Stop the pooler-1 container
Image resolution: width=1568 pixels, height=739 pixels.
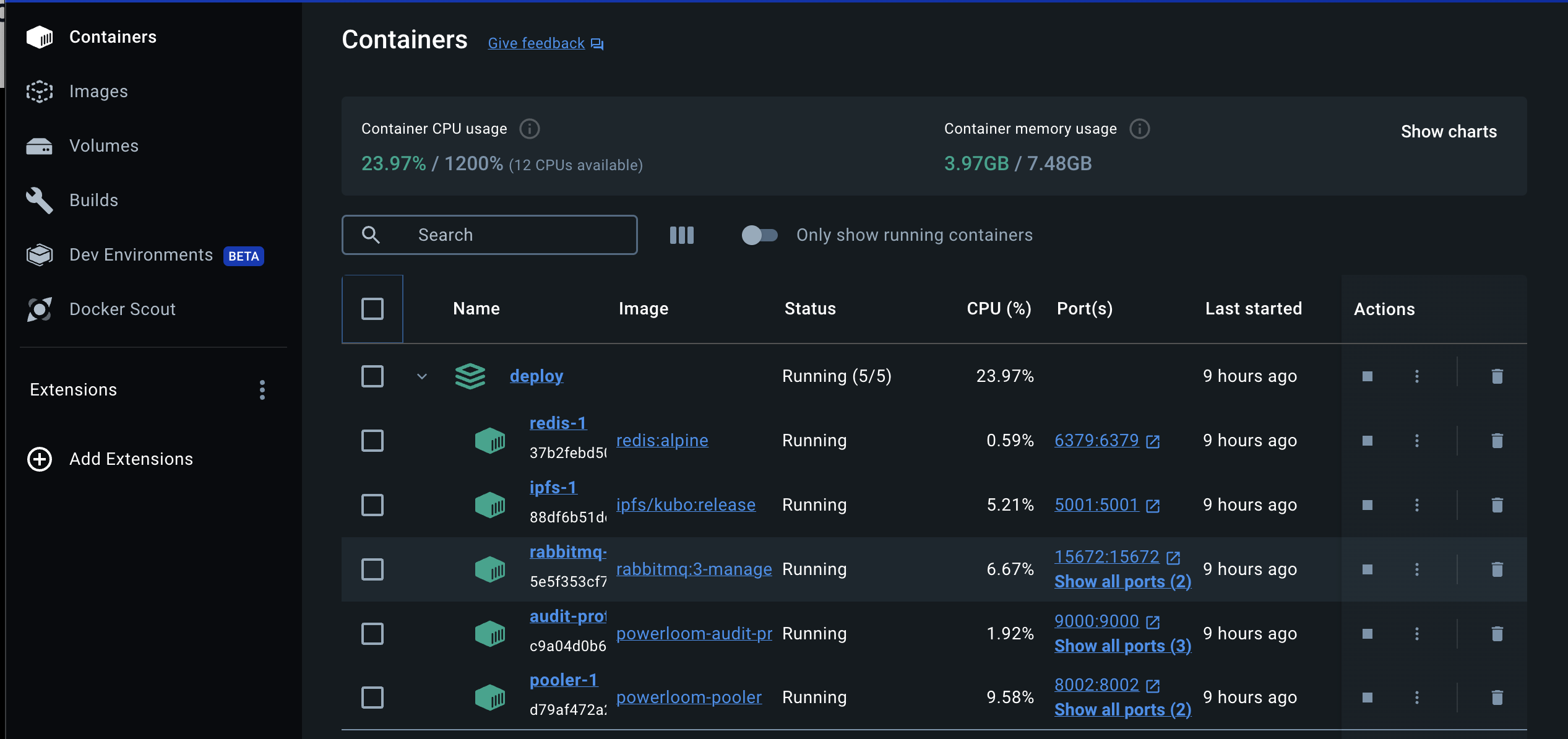tap(1368, 698)
